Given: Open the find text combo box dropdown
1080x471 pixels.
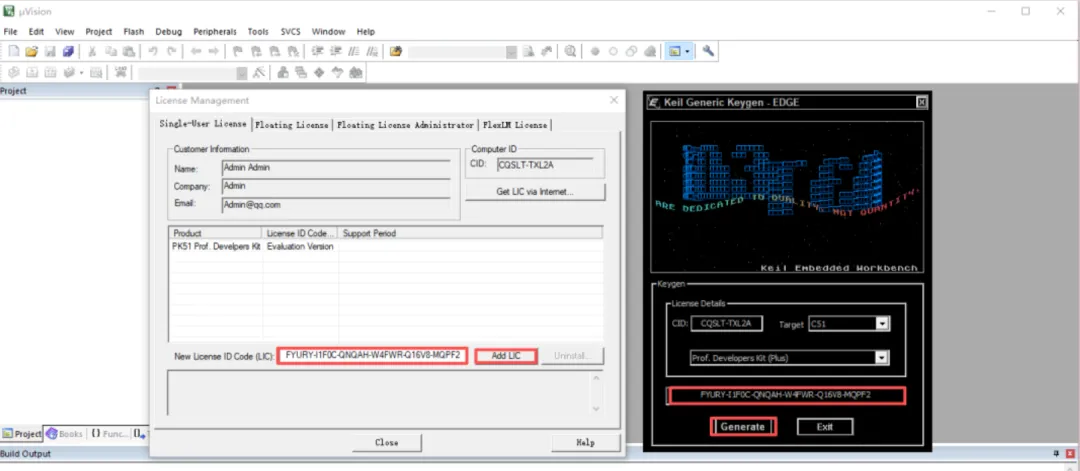Looking at the screenshot, I should (512, 52).
